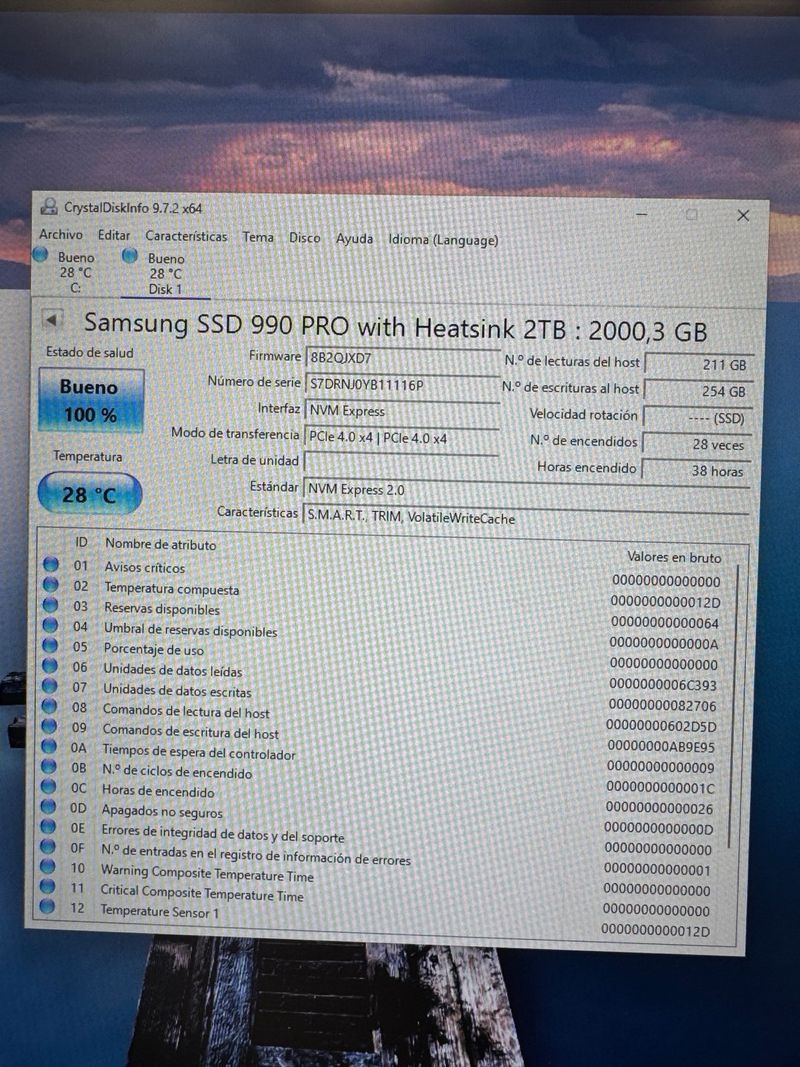Viewport: 800px width, 1067px height.
Task: Click the raw value 0000000006C393
Action: coord(663,685)
